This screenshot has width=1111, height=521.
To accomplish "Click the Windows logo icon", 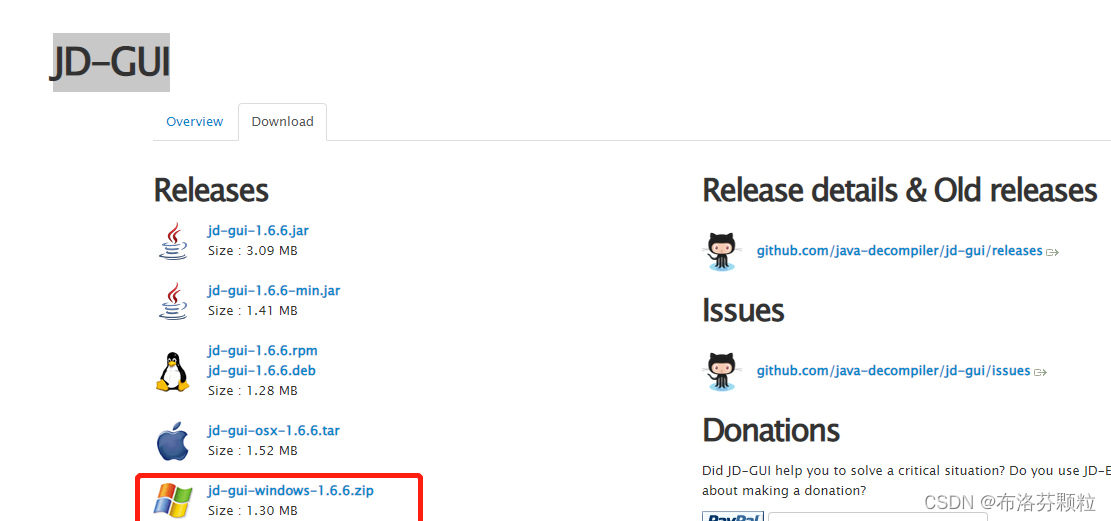I will click(173, 500).
